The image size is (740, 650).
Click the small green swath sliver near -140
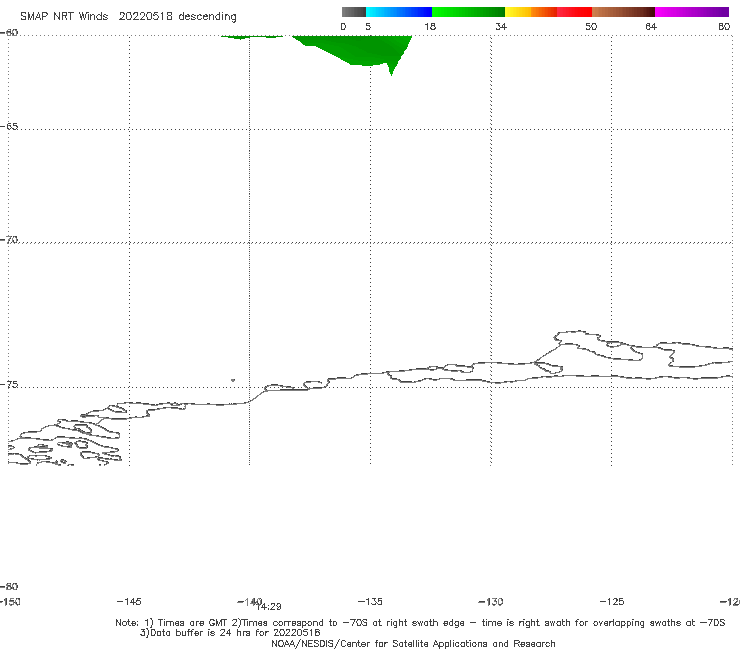252,37
